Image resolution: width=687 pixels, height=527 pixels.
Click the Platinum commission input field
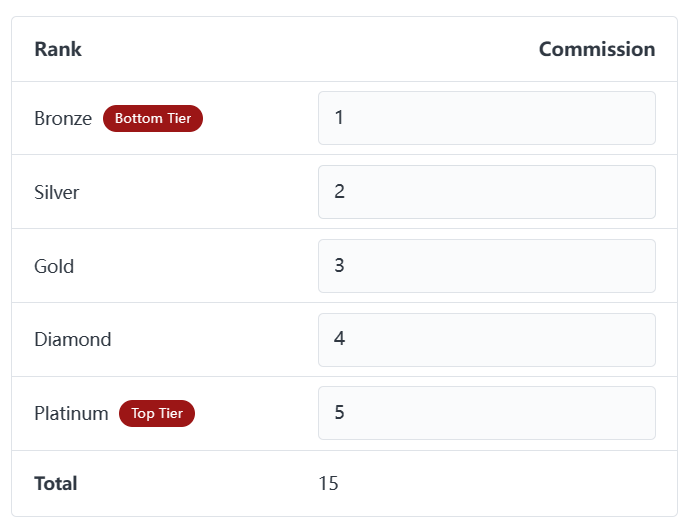tap(486, 413)
